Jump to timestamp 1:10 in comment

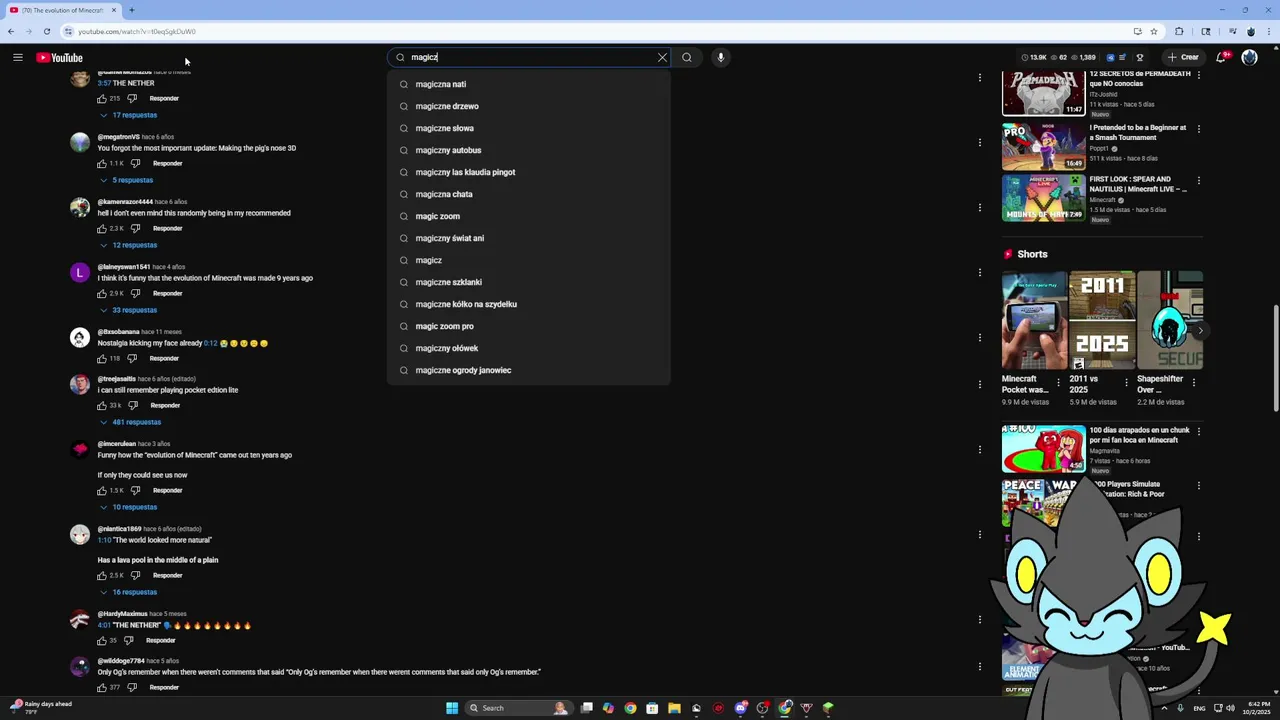pyautogui.click(x=104, y=540)
